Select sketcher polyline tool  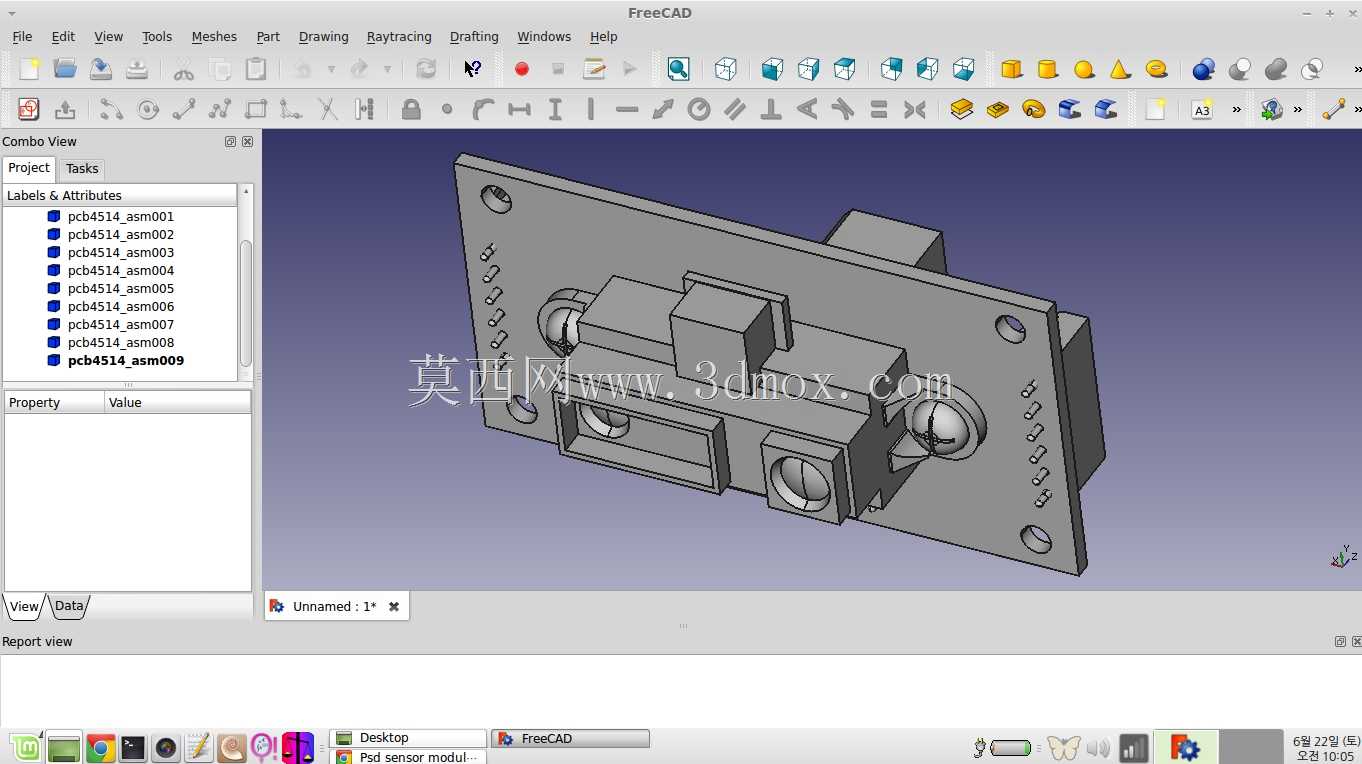[x=220, y=109]
